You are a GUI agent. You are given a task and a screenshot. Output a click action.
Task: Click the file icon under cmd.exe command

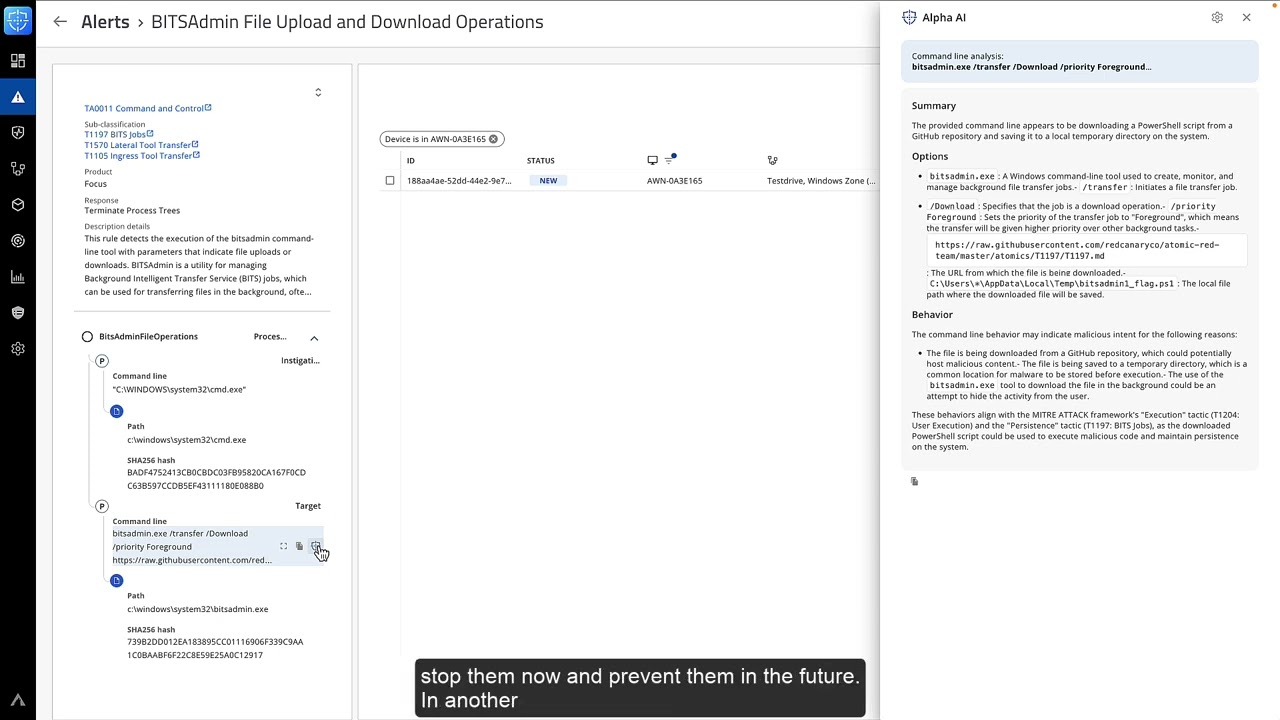[116, 411]
